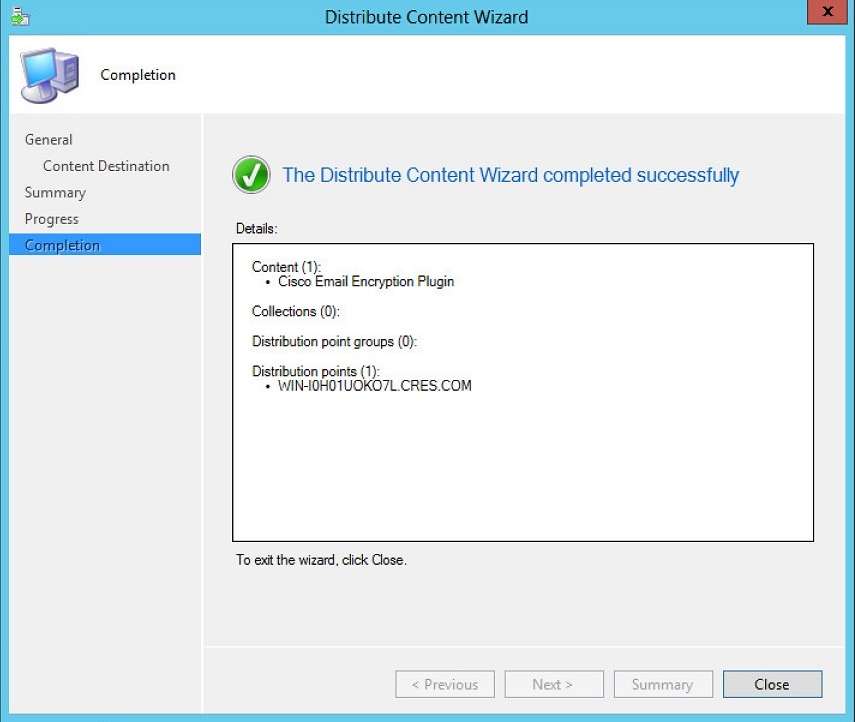Click the disabled Previous button
This screenshot has height=722, width=855.
(444, 684)
